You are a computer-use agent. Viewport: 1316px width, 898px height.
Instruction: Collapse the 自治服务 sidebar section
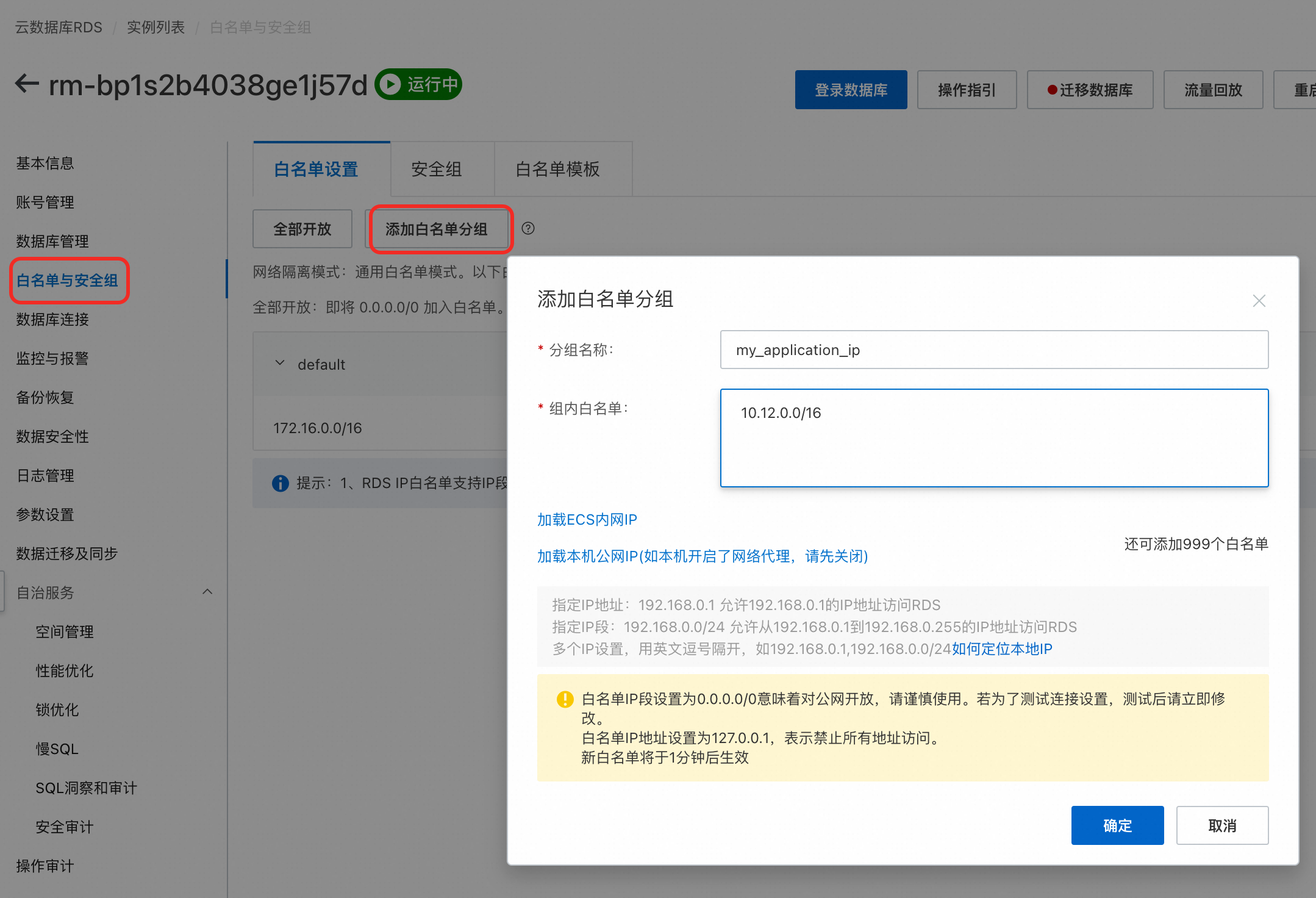pos(207,592)
